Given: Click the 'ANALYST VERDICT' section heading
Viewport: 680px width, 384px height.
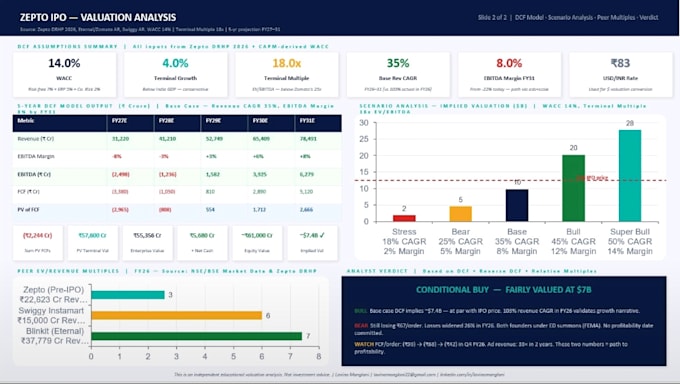Looking at the screenshot, I should point(377,271).
